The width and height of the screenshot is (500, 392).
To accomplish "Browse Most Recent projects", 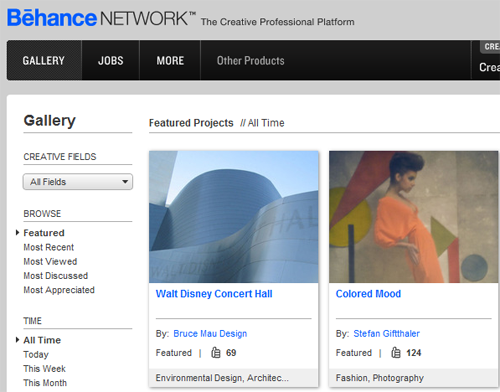I will [x=49, y=247].
